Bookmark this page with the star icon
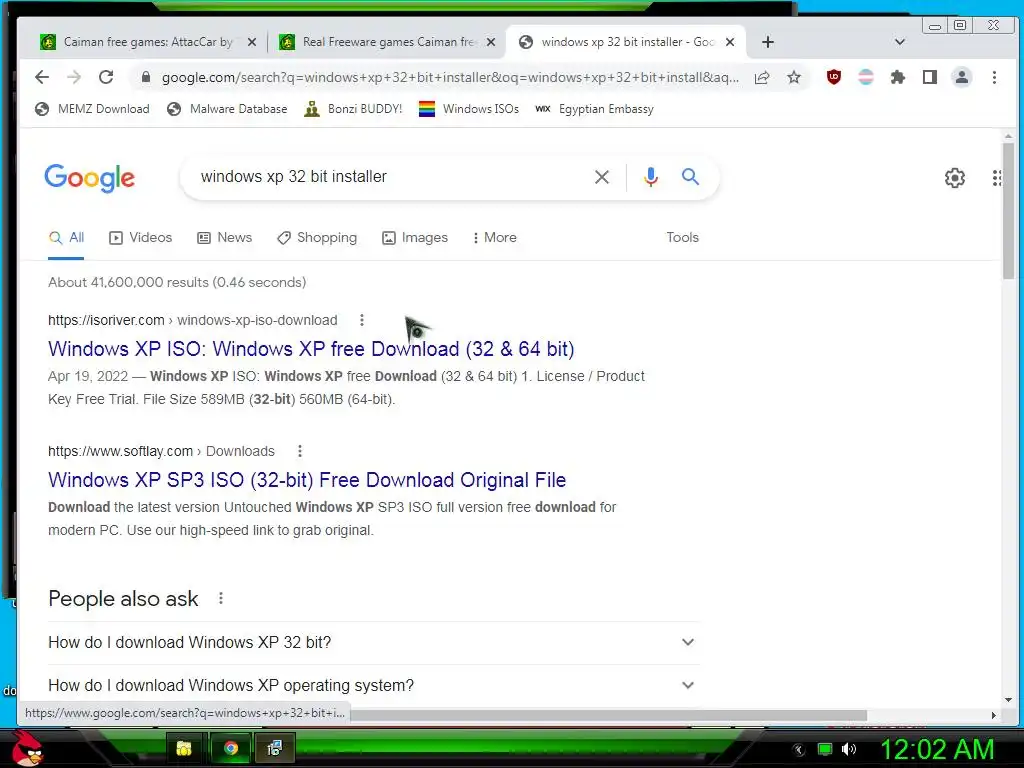This screenshot has width=1024, height=768. click(x=793, y=77)
